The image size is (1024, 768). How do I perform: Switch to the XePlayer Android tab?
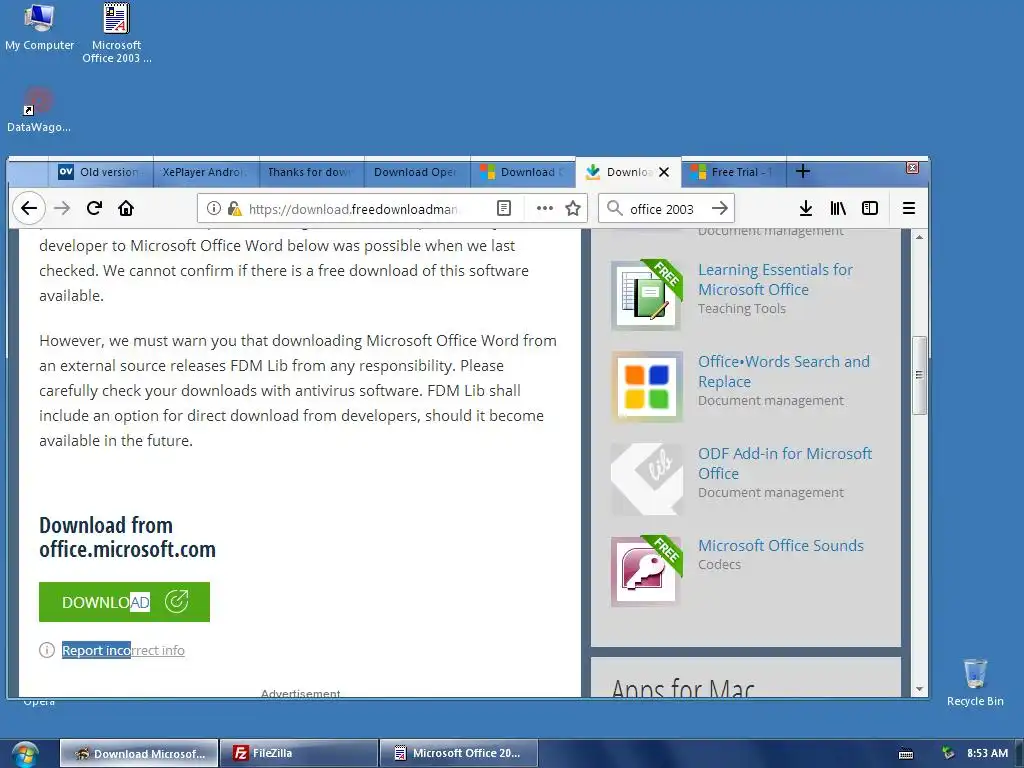tap(206, 172)
